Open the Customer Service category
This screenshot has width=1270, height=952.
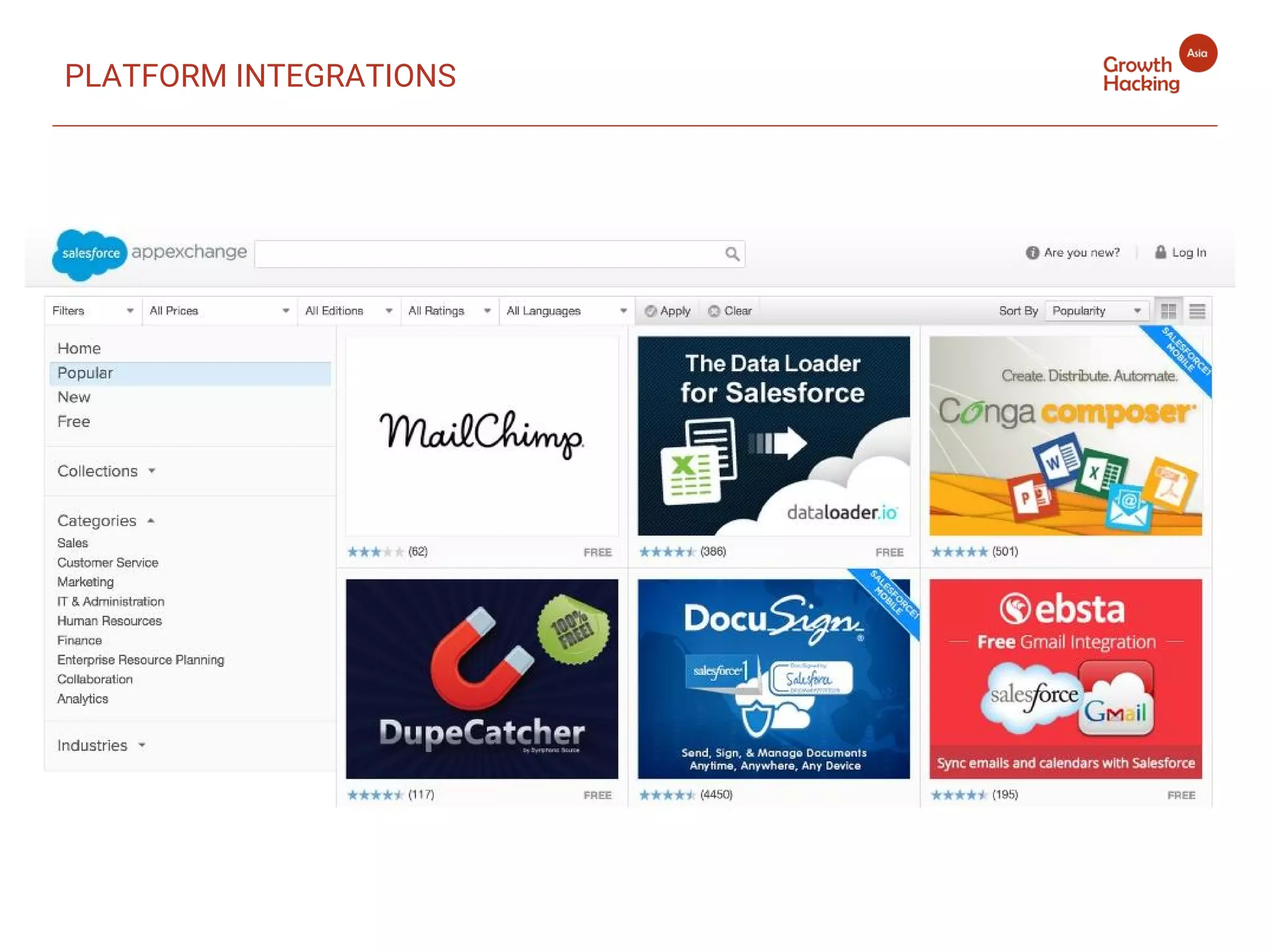[x=107, y=563]
